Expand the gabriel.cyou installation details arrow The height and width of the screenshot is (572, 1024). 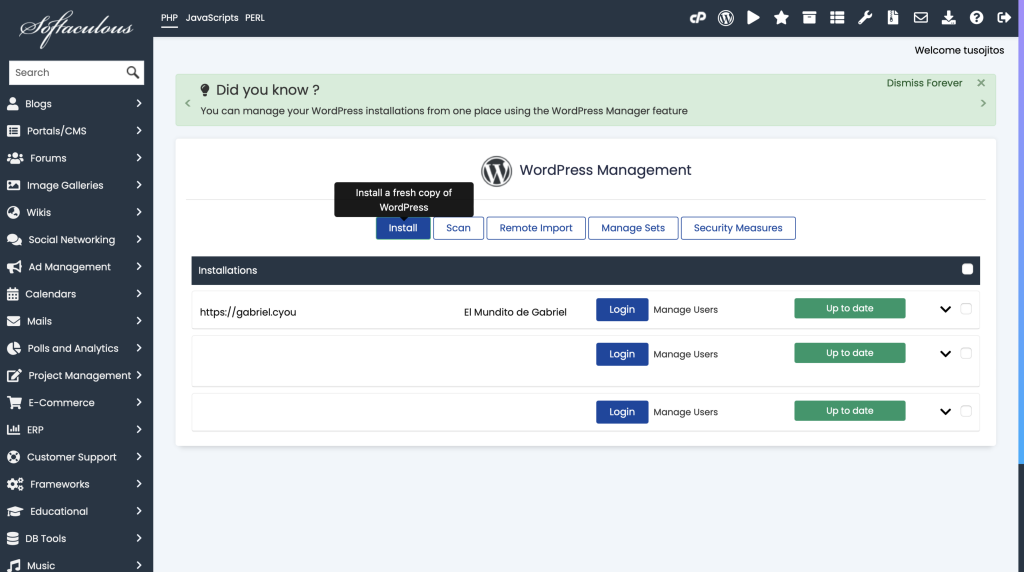(x=945, y=309)
